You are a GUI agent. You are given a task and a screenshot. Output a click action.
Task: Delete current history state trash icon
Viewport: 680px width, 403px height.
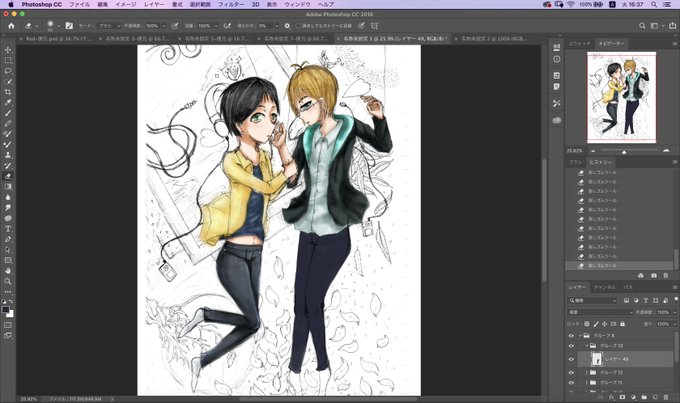[x=666, y=276]
